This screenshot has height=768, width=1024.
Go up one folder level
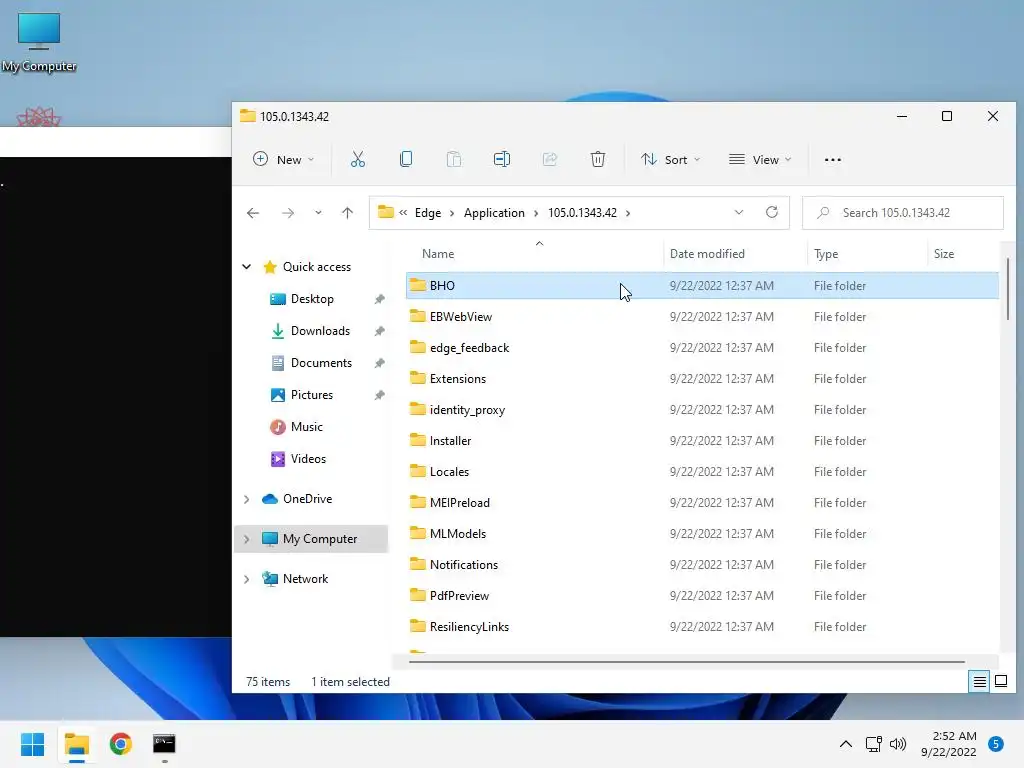click(x=347, y=213)
